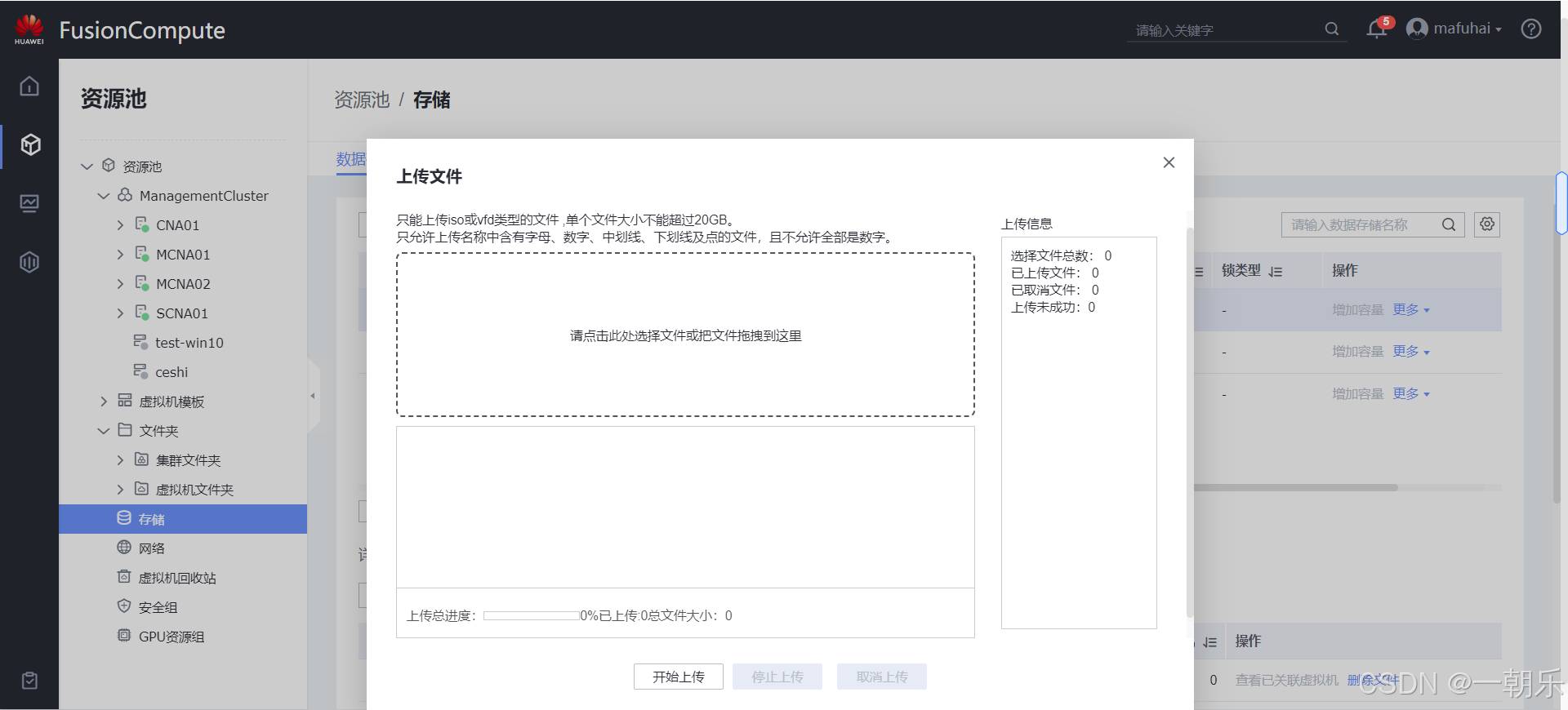Image resolution: width=1568 pixels, height=710 pixels.
Task: Expand the MCNA02 host node
Action: click(x=120, y=284)
